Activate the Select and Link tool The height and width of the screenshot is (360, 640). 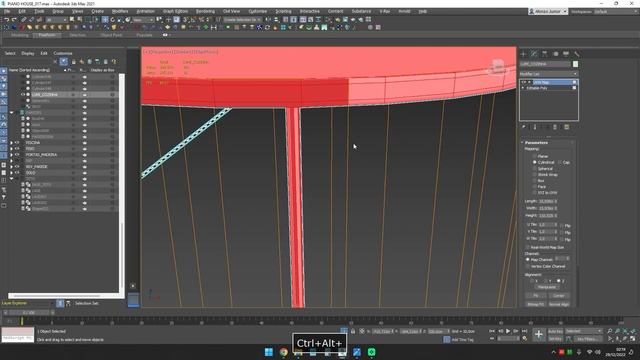[24, 20]
